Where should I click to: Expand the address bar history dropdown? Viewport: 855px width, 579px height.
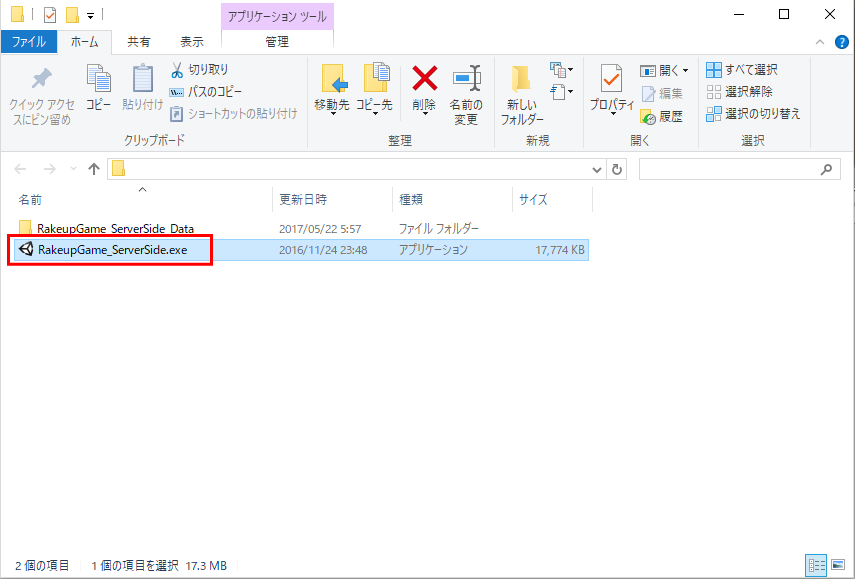click(x=597, y=170)
